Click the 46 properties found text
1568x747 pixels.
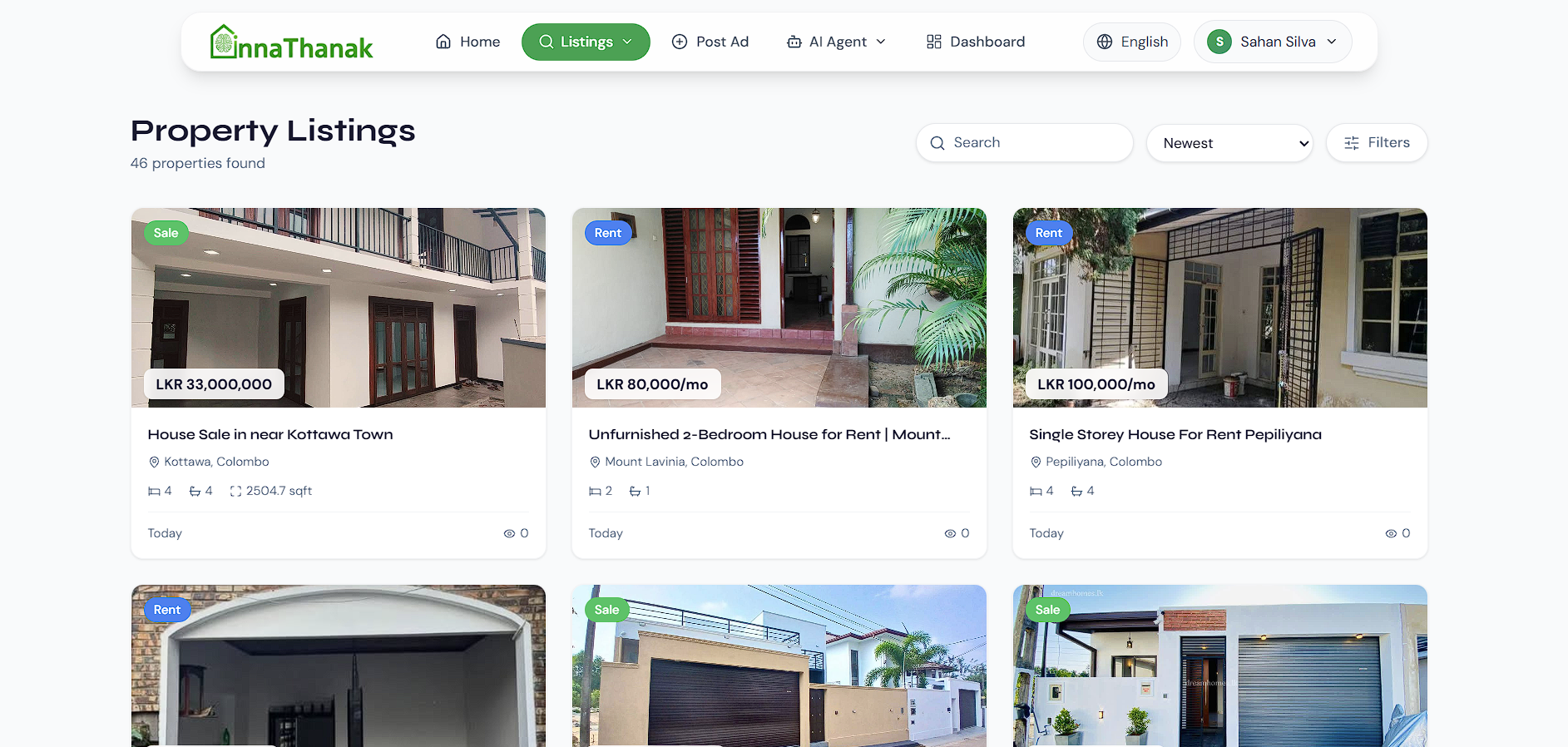click(198, 163)
